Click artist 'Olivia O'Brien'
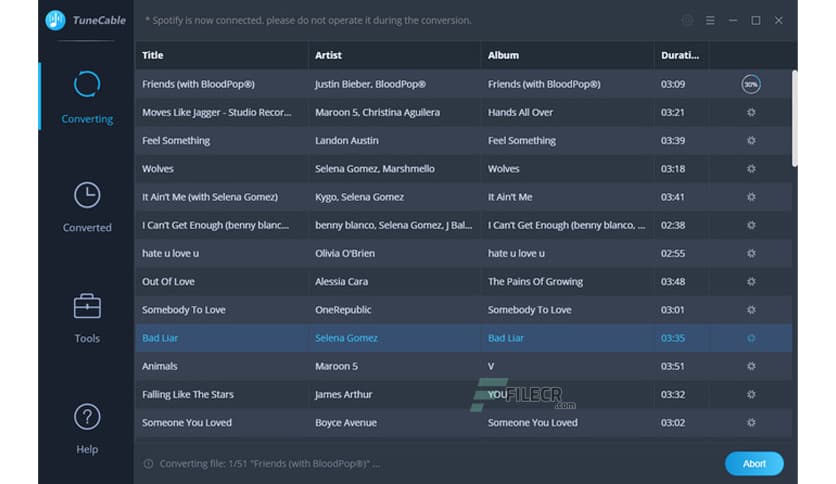Screen dimensions: 836x484 click(x=344, y=254)
